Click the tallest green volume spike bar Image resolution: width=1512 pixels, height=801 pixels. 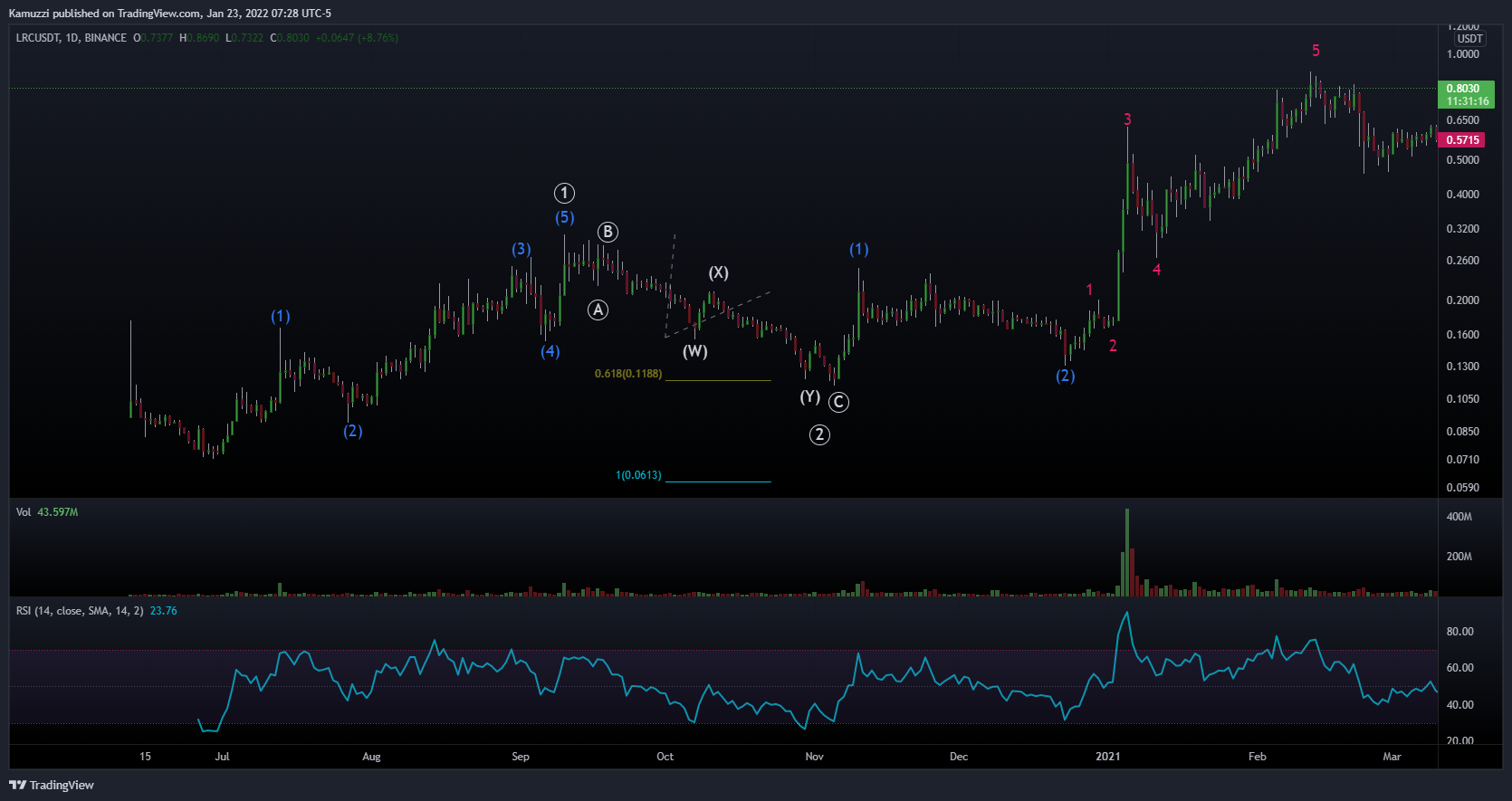pyautogui.click(x=1127, y=552)
